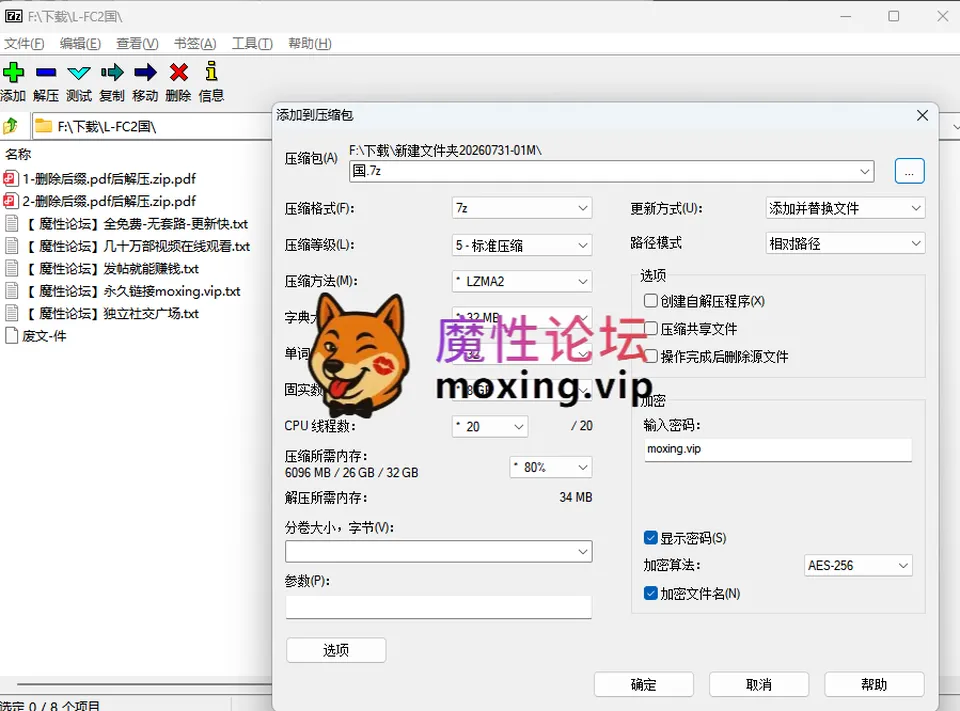Click the OK (确定) button
The height and width of the screenshot is (711, 960).
[x=643, y=685]
